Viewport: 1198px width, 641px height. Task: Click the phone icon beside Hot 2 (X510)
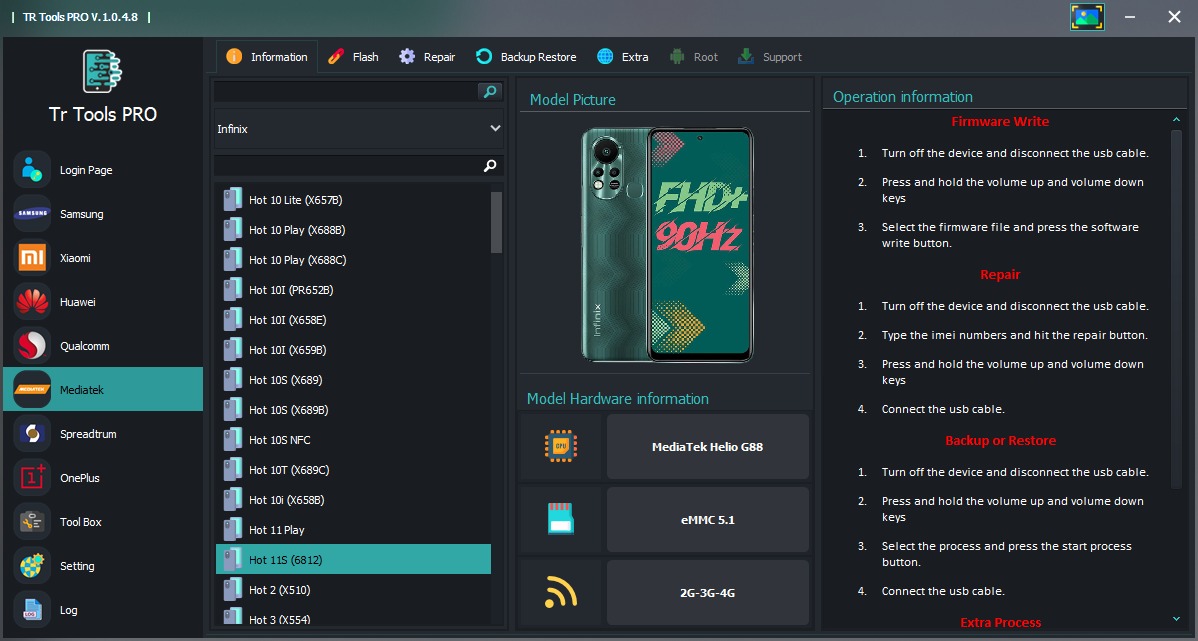232,589
